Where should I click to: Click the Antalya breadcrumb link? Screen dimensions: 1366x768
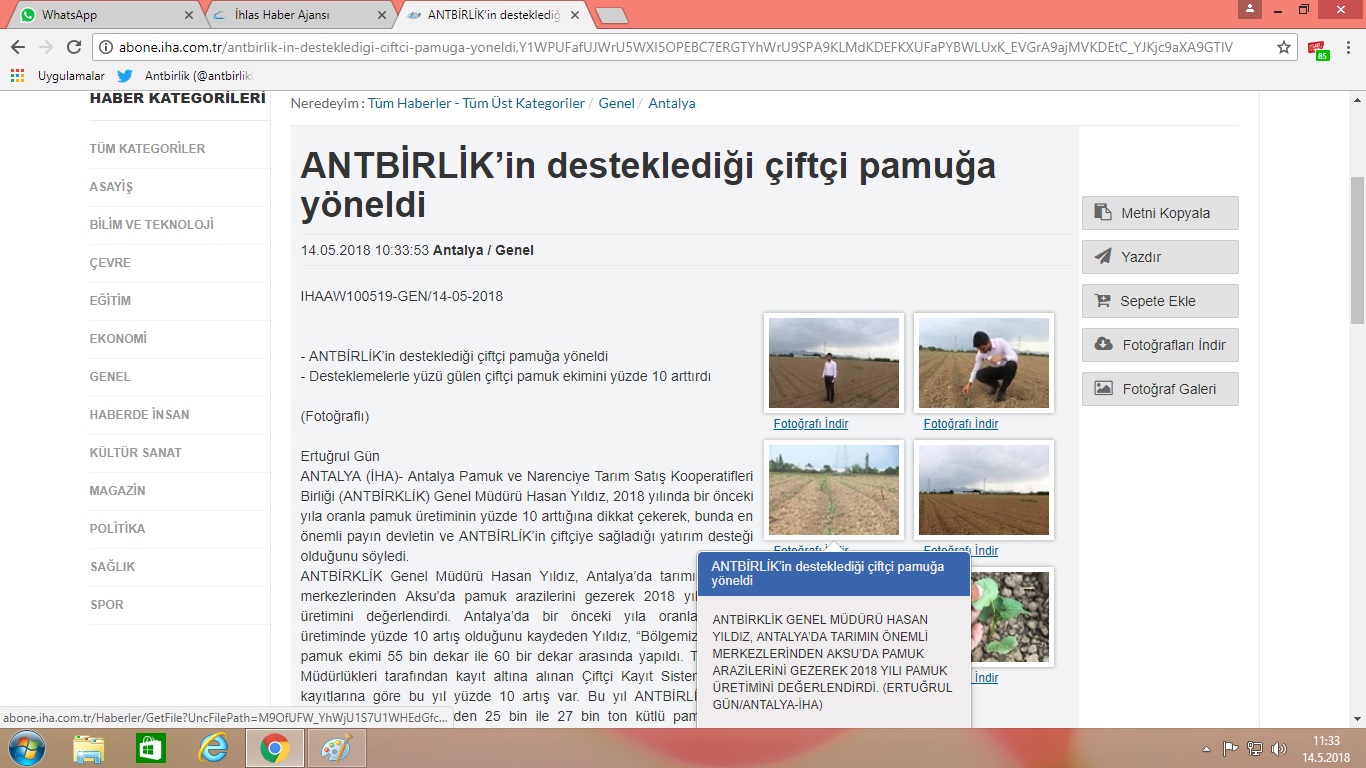pos(671,103)
